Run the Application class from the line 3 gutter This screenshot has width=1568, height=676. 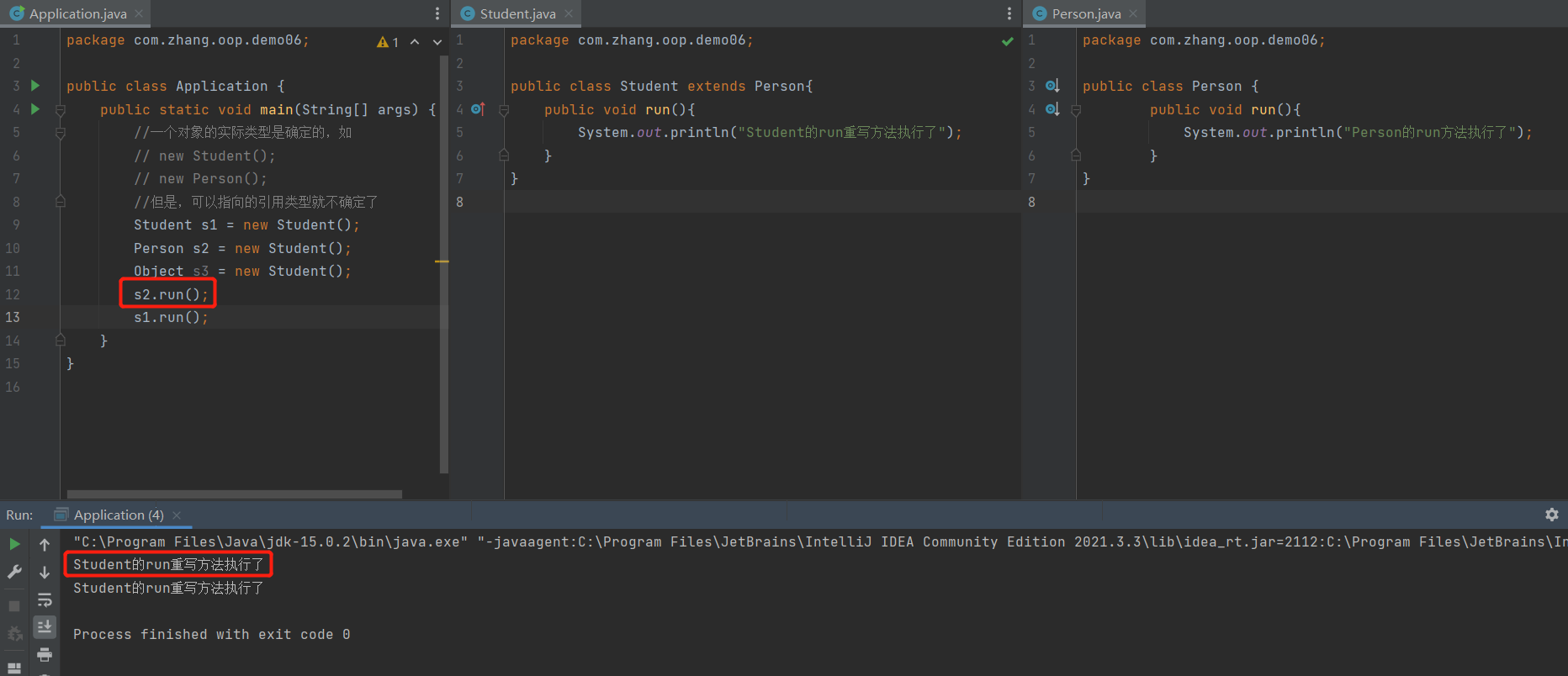point(35,86)
